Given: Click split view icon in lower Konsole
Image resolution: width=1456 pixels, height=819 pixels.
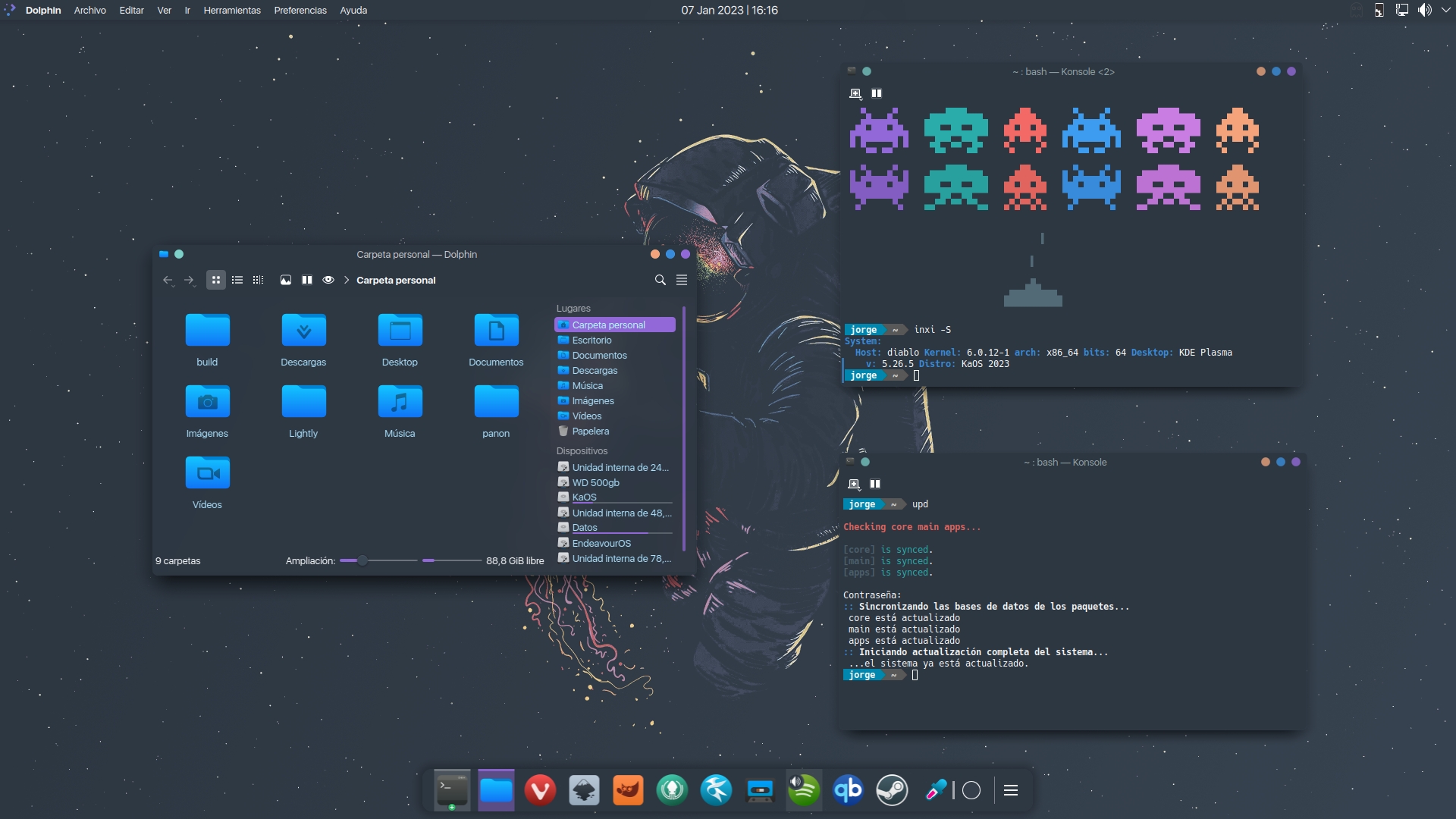Looking at the screenshot, I should tap(875, 484).
